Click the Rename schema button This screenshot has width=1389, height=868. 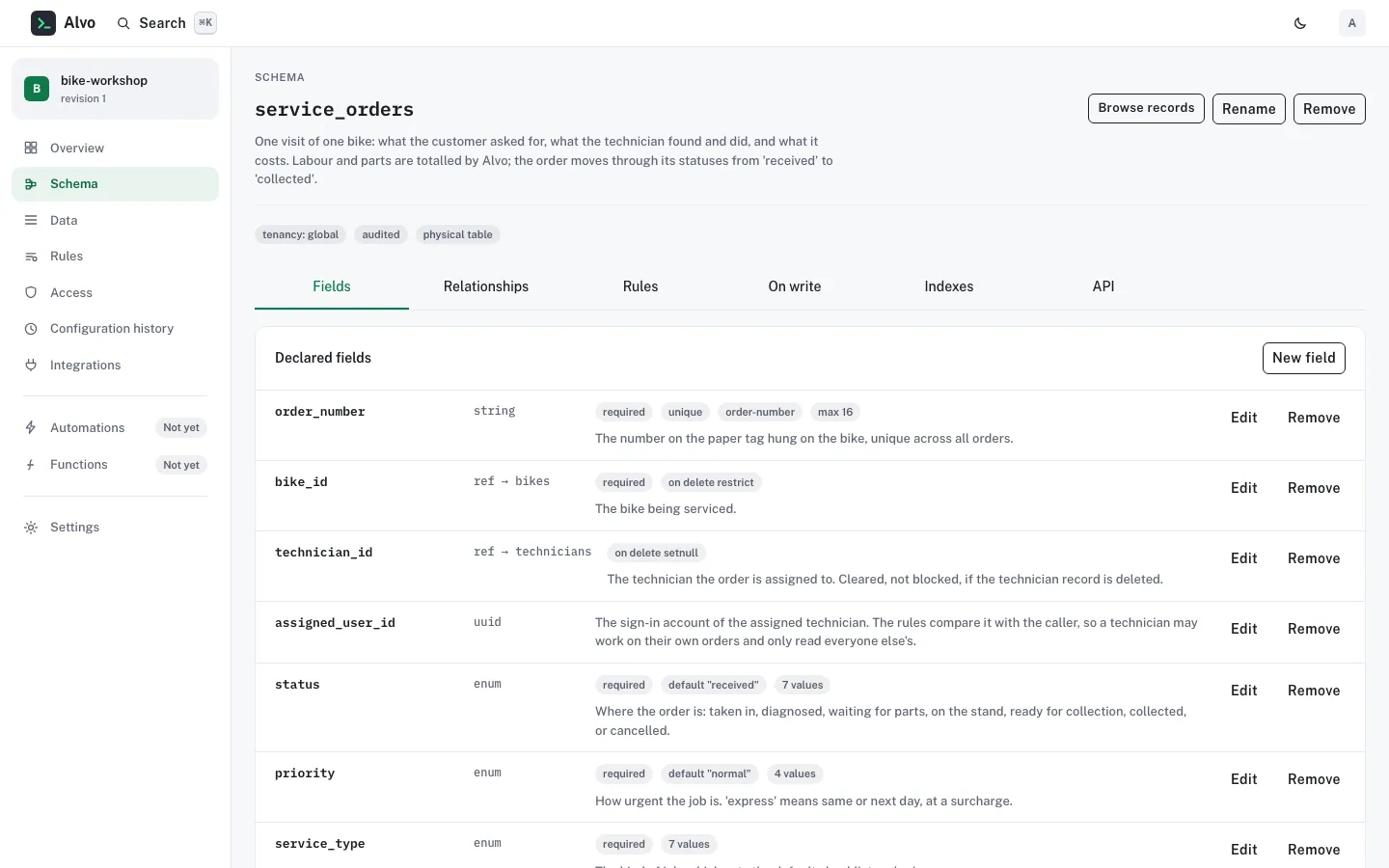pos(1249,109)
